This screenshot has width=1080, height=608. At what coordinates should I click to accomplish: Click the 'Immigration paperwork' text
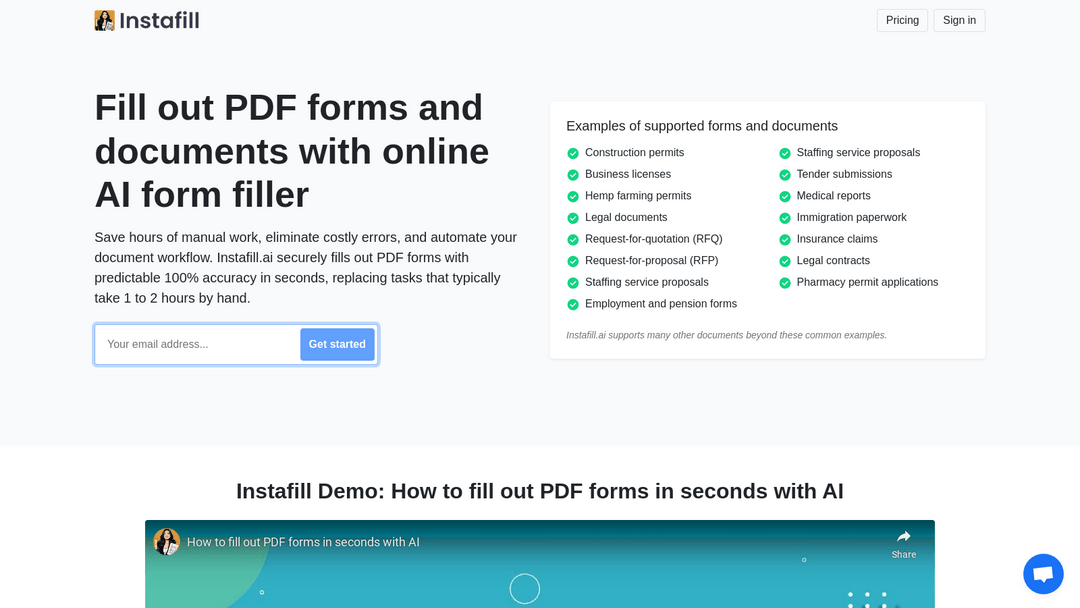[851, 217]
